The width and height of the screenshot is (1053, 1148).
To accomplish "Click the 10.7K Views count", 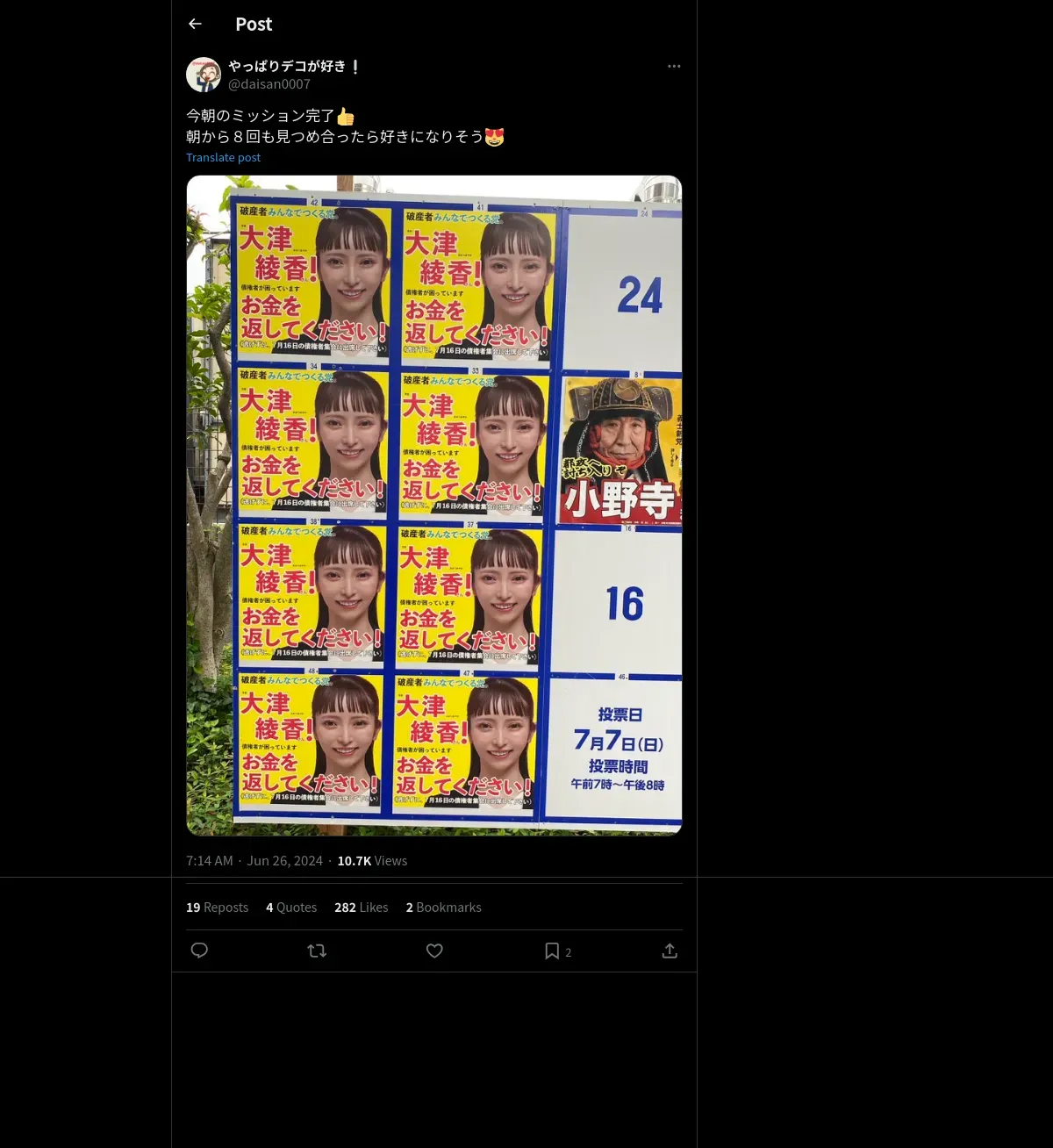I will 372,860.
